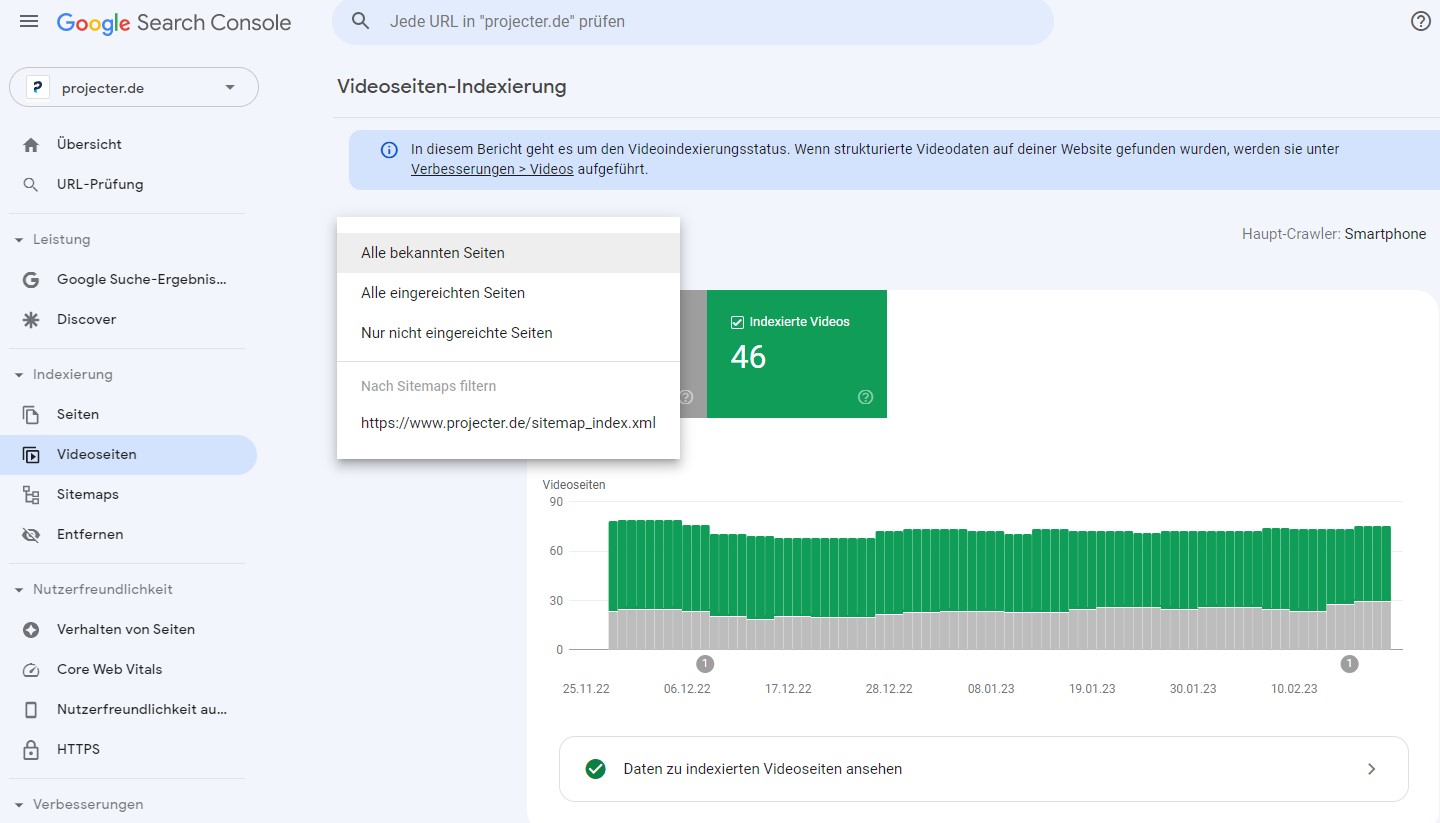Click the Sitemaps tree icon
The width and height of the screenshot is (1440, 823).
pos(31,495)
